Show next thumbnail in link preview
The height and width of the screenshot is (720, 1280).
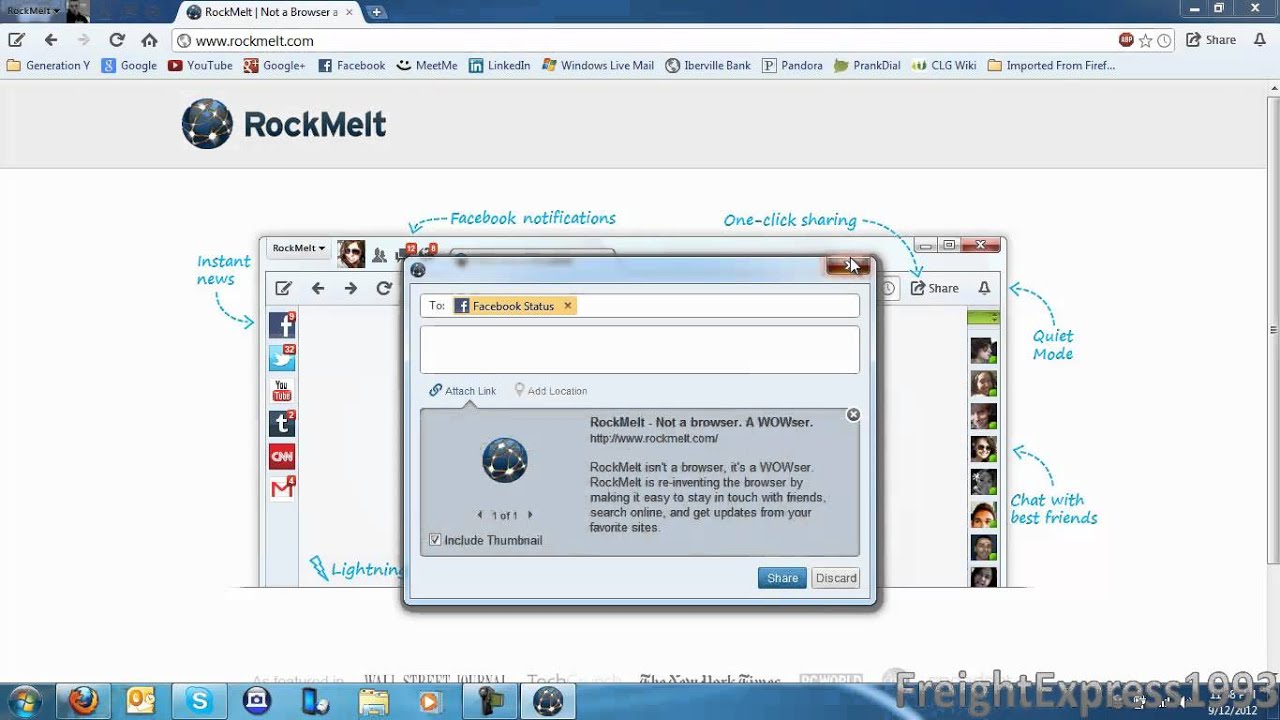coord(530,515)
